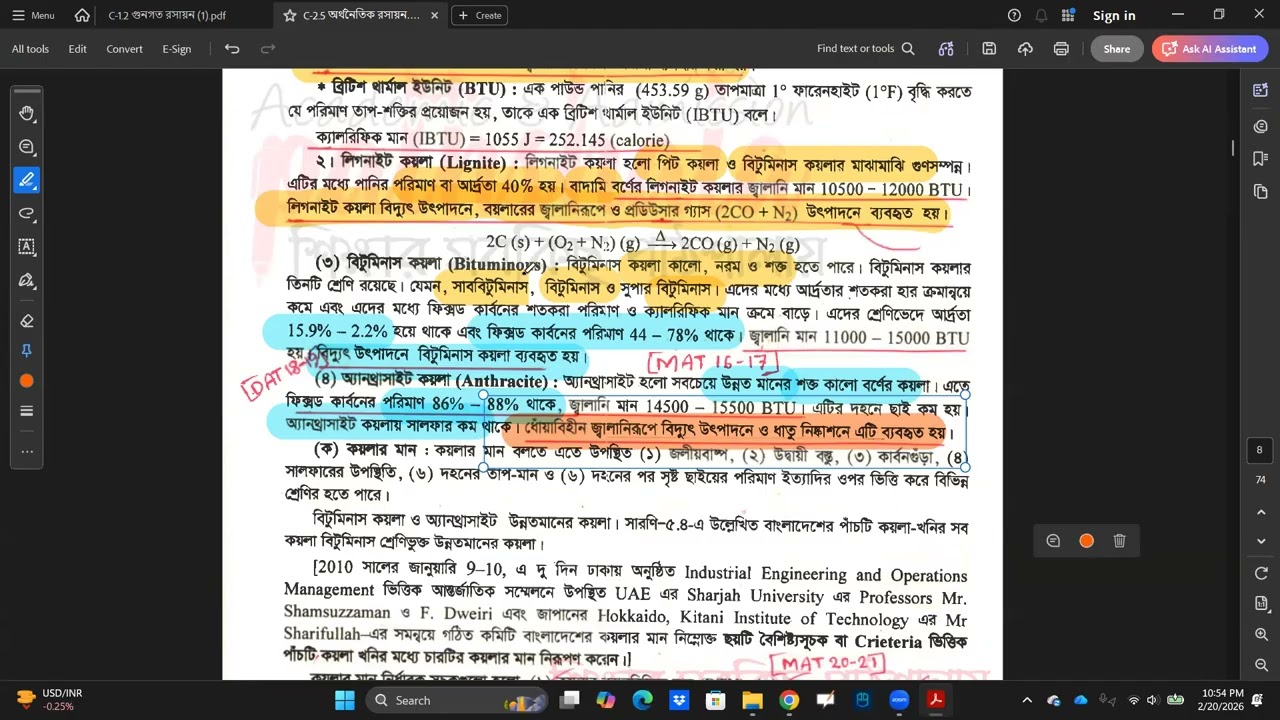Image resolution: width=1280 pixels, height=720 pixels.
Task: Click the Sign in link
Action: point(1114,15)
